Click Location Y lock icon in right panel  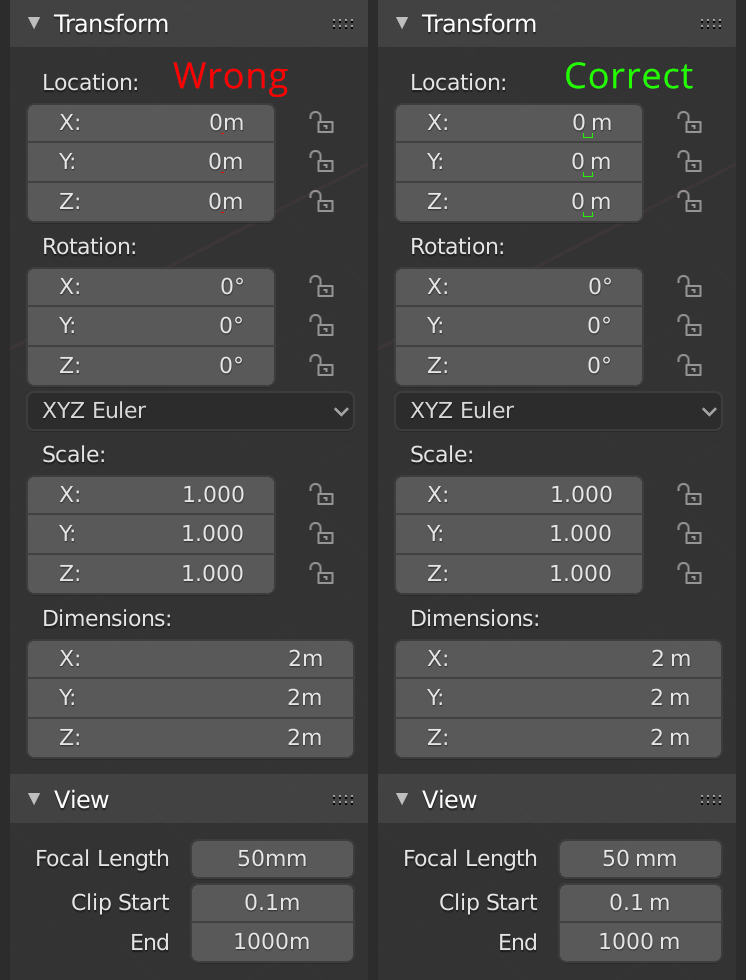click(x=689, y=161)
